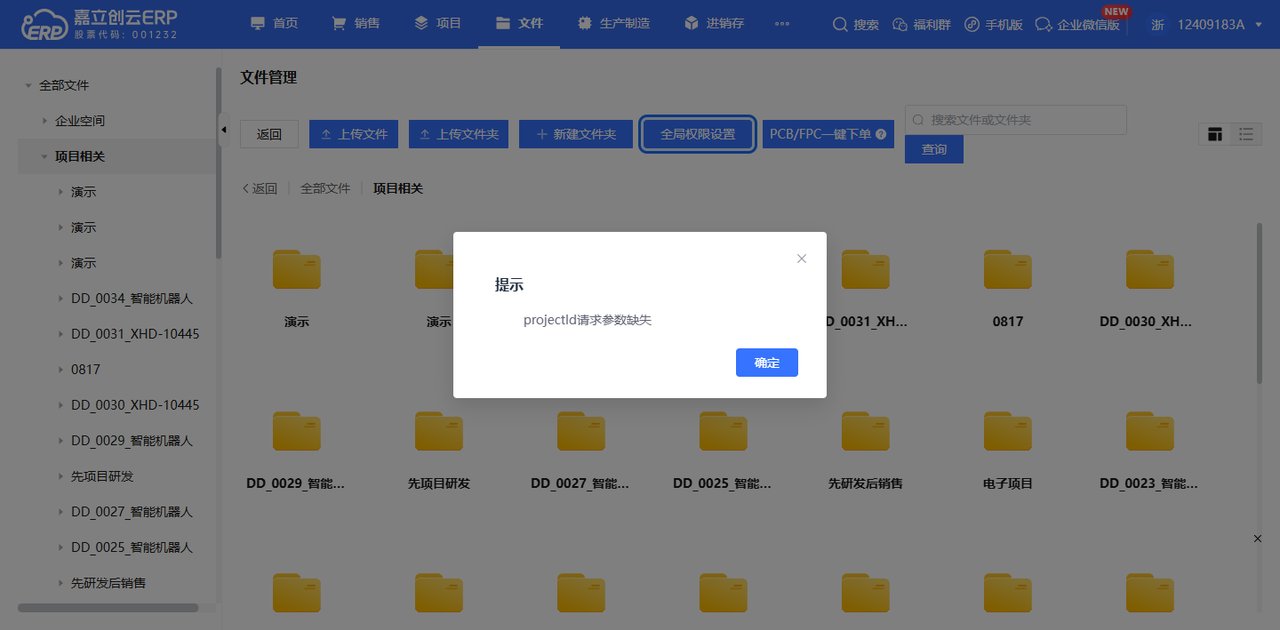
Task: Open the 企业微信版 icon
Action: [1043, 24]
